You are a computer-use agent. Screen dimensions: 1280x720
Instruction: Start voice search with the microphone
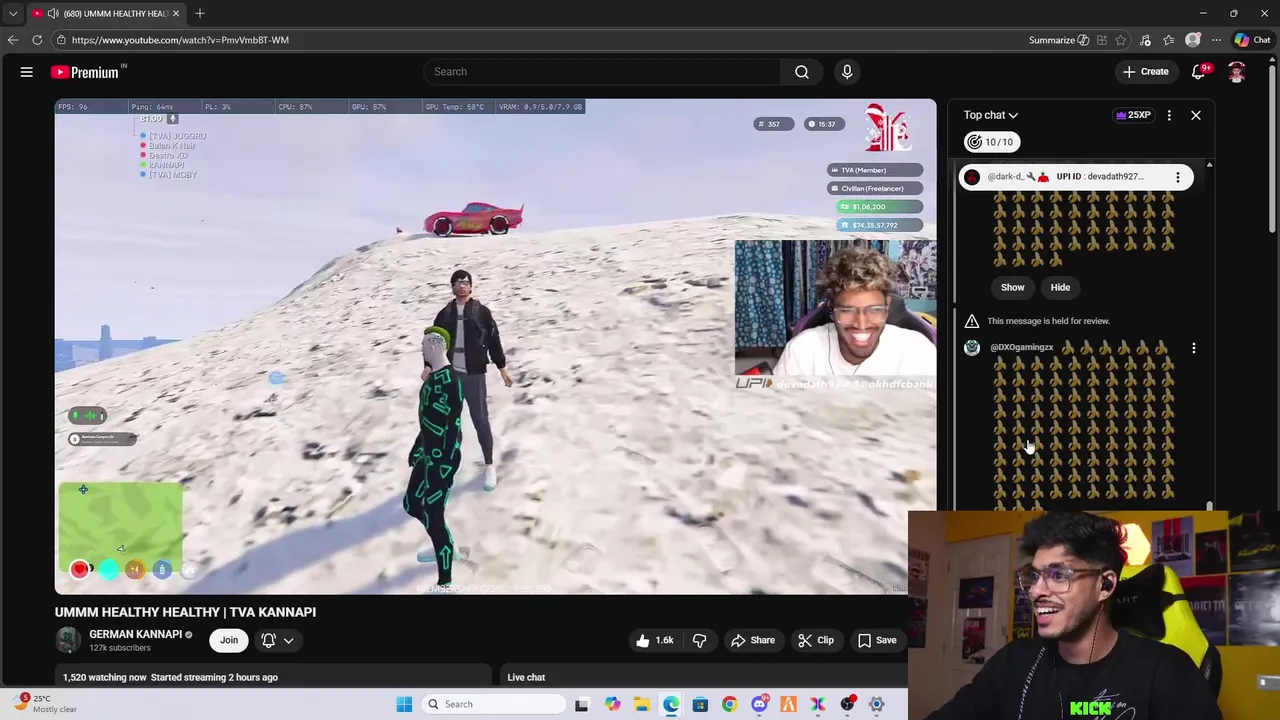(x=847, y=72)
